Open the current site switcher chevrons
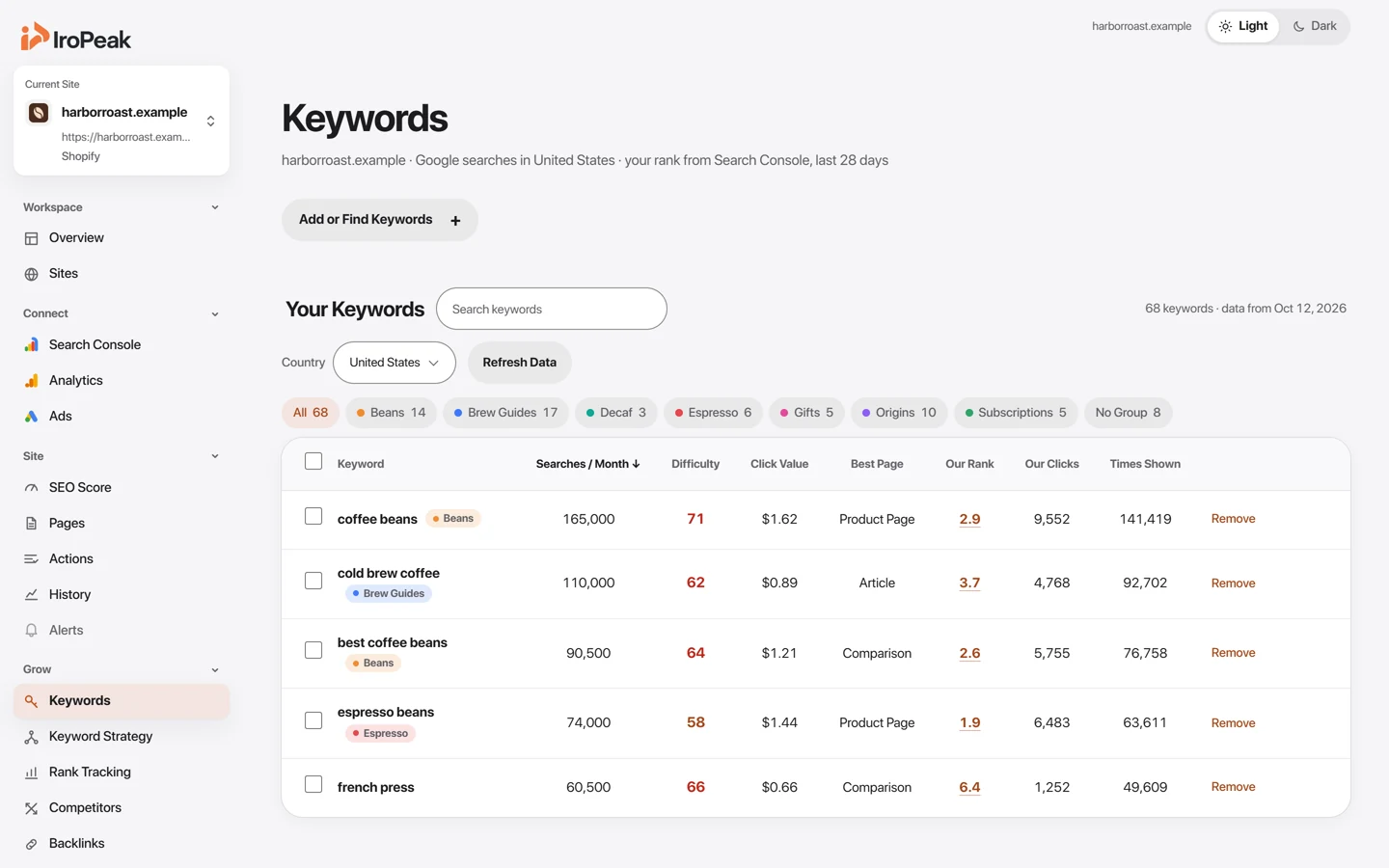Screen dimensions: 1389x868 210,121
